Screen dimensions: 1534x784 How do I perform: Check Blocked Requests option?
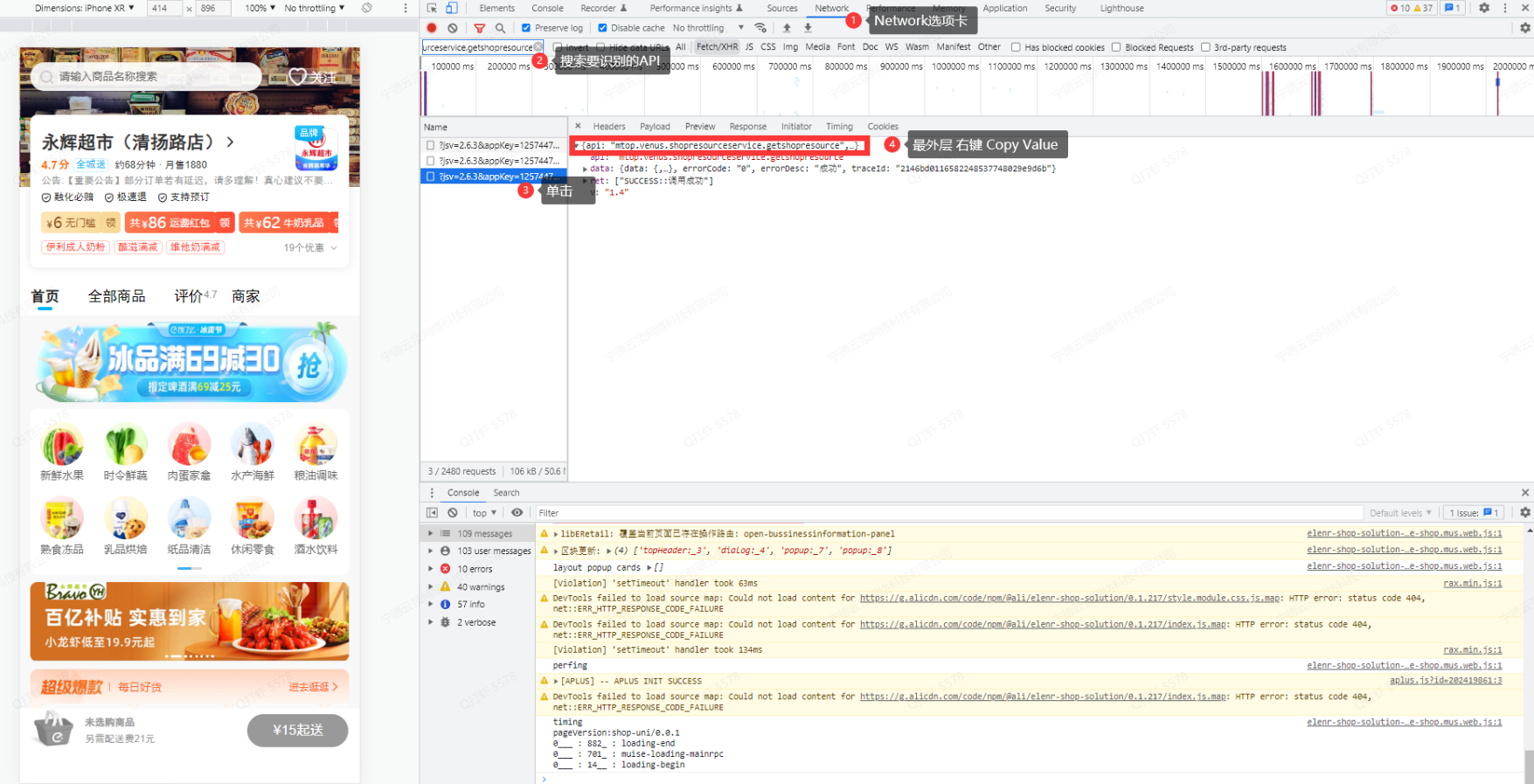pos(1116,47)
